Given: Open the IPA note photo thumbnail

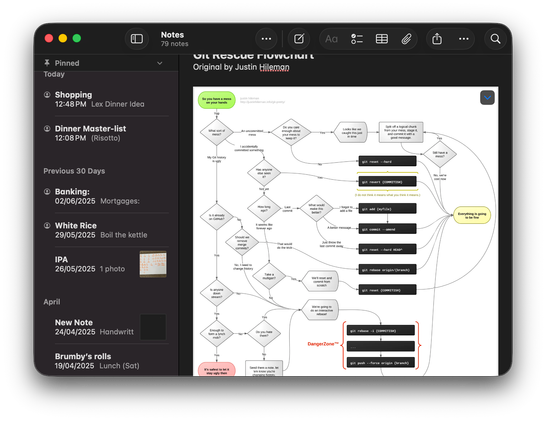Looking at the screenshot, I should coord(153,264).
